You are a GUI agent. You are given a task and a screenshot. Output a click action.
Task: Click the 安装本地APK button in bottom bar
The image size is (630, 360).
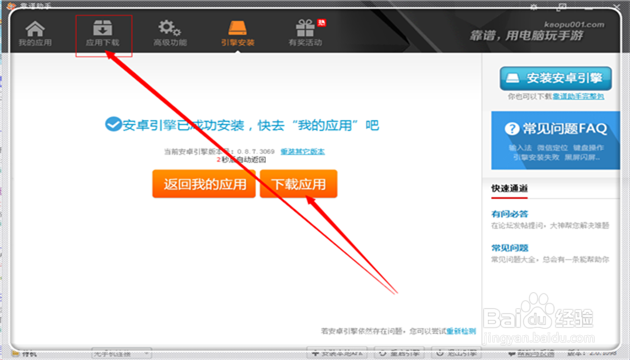[x=337, y=353]
